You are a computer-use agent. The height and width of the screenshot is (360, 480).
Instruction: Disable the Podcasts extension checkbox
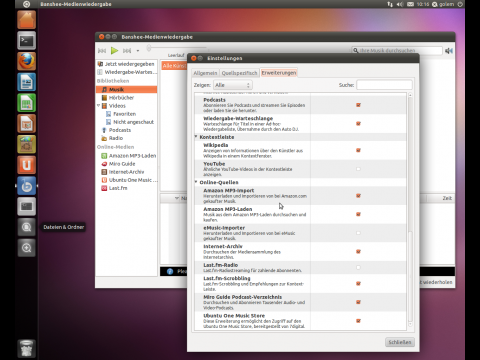(x=358, y=105)
